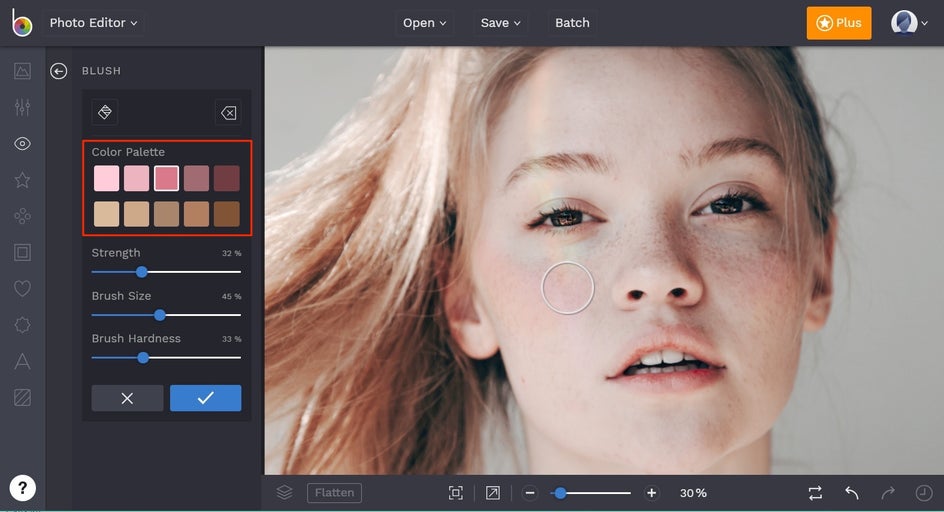Zoom in with the plus button
Viewport: 944px width, 512px height.
[651, 493]
